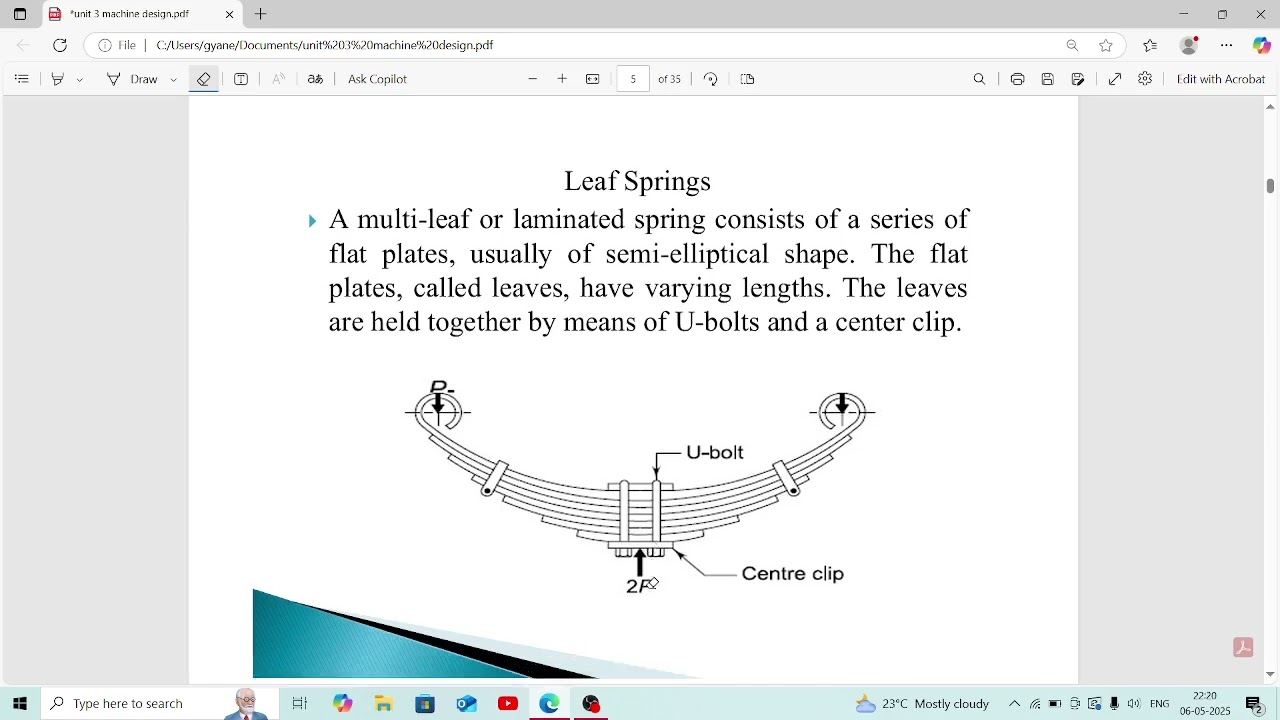The image size is (1280, 720).
Task: Select the Highlight tool
Action: coord(58,79)
